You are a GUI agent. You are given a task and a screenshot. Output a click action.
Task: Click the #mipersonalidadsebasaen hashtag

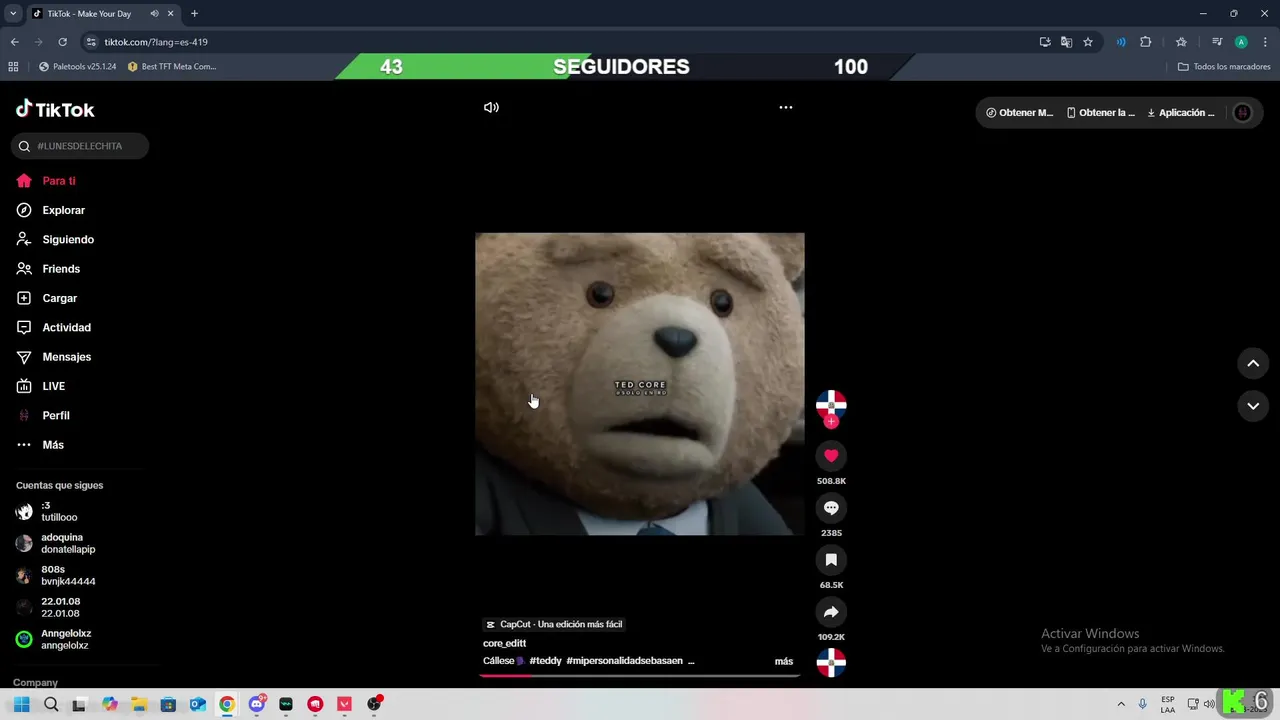(x=624, y=661)
